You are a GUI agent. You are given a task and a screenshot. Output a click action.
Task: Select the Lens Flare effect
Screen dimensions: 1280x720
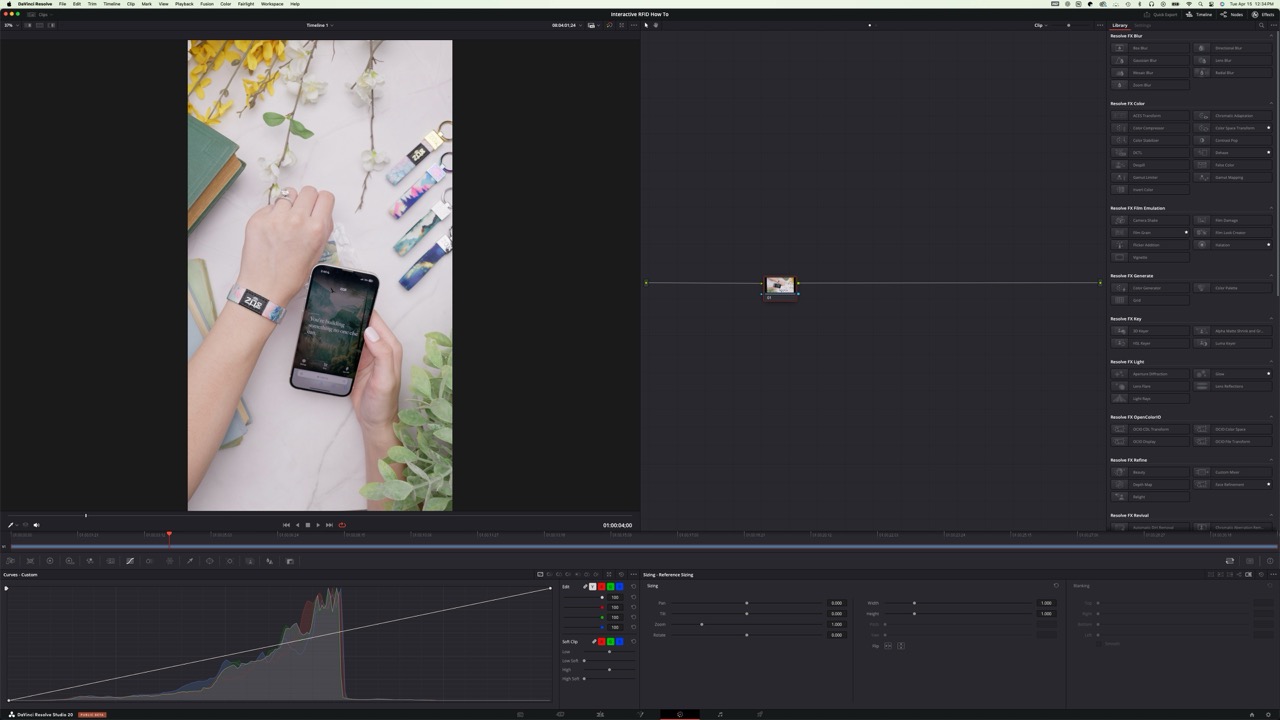[x=1150, y=386]
